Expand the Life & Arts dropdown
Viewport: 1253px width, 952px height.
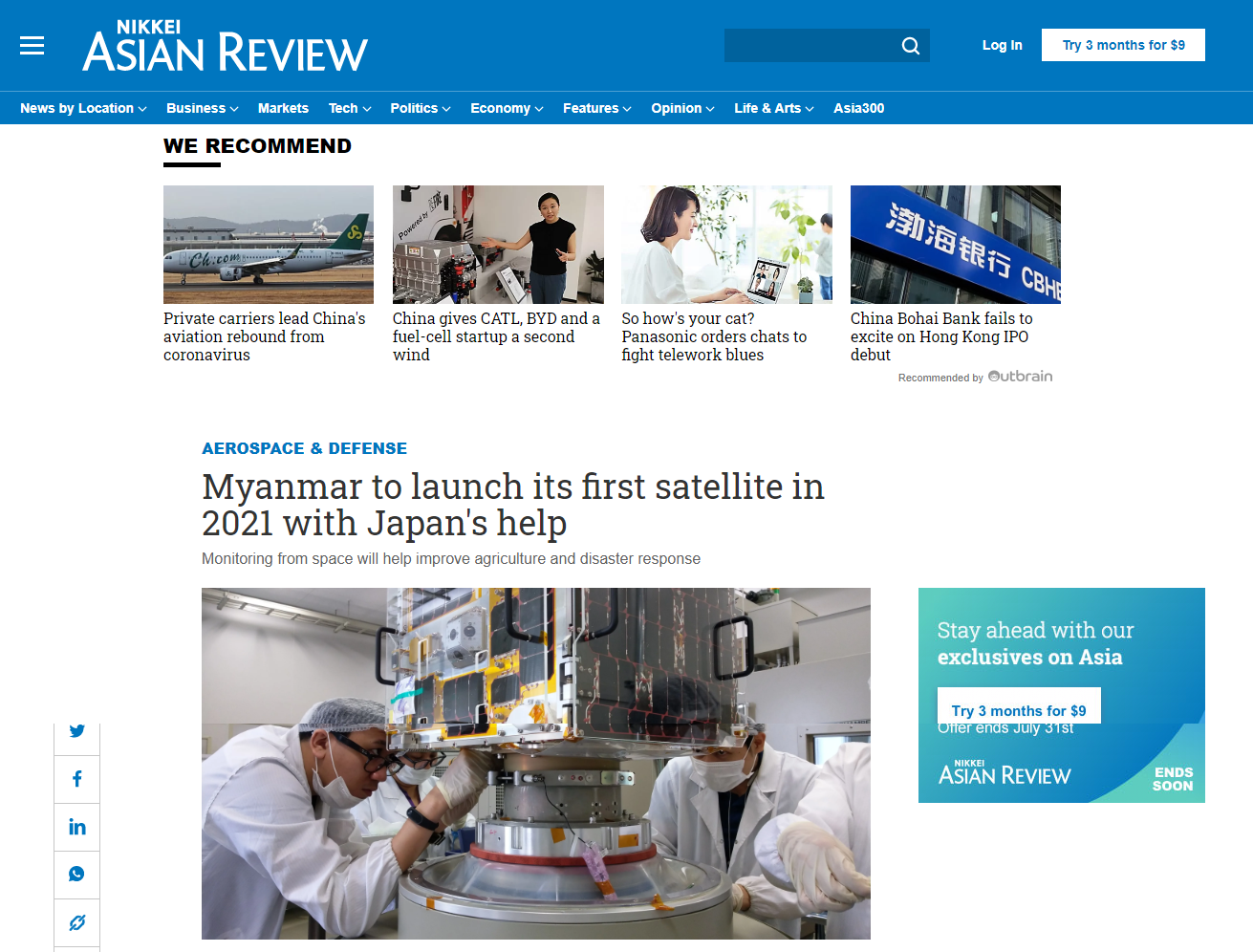(774, 108)
